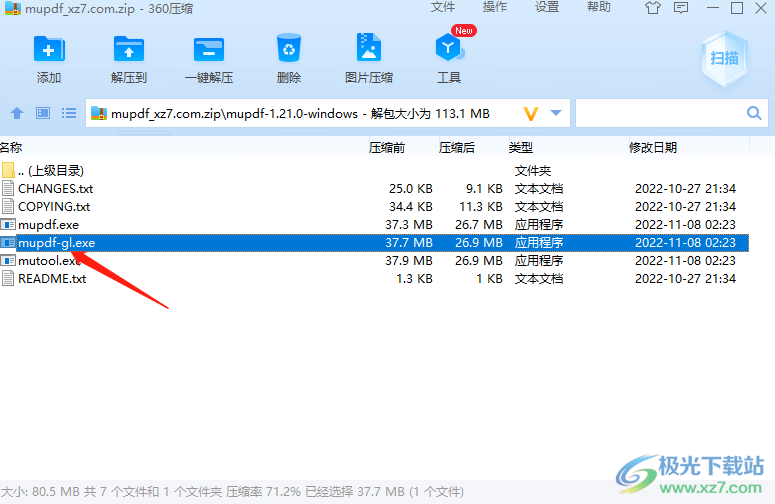This screenshot has width=775, height=504.
Task: Click the README.txt document icon
Action: pos(8,278)
